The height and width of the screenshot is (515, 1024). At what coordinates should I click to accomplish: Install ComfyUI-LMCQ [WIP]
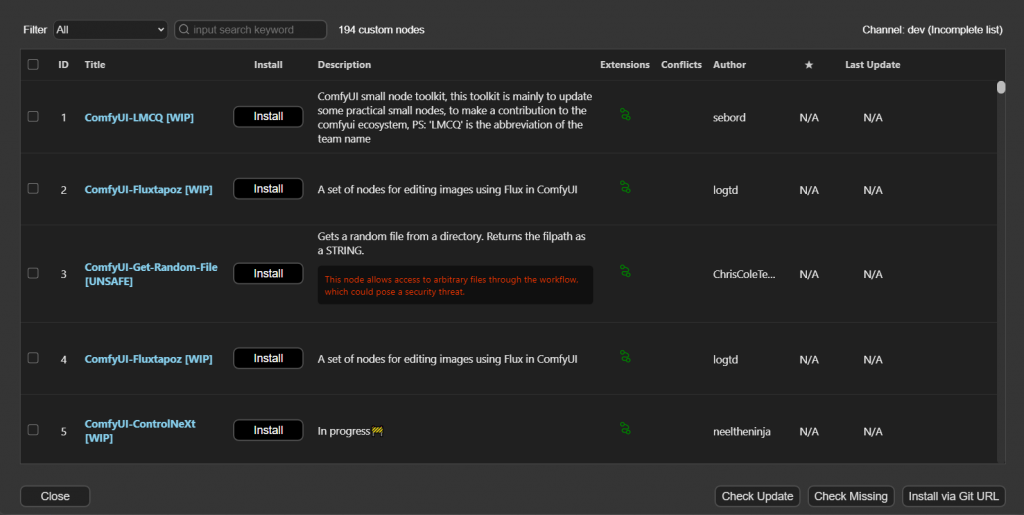coord(268,116)
